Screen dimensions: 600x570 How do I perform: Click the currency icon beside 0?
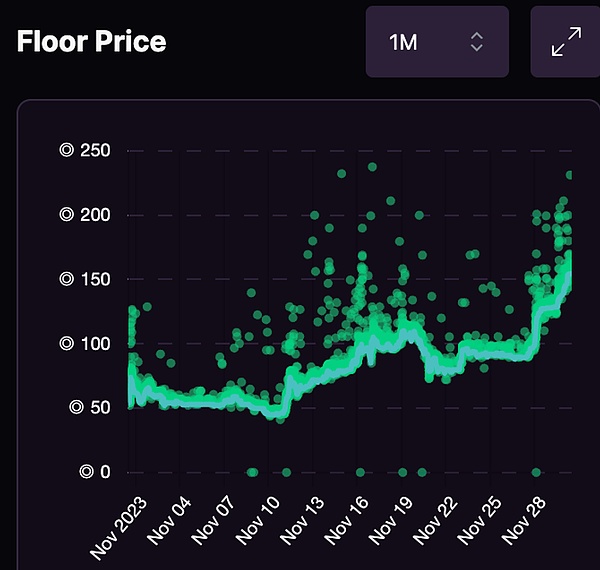[86, 472]
